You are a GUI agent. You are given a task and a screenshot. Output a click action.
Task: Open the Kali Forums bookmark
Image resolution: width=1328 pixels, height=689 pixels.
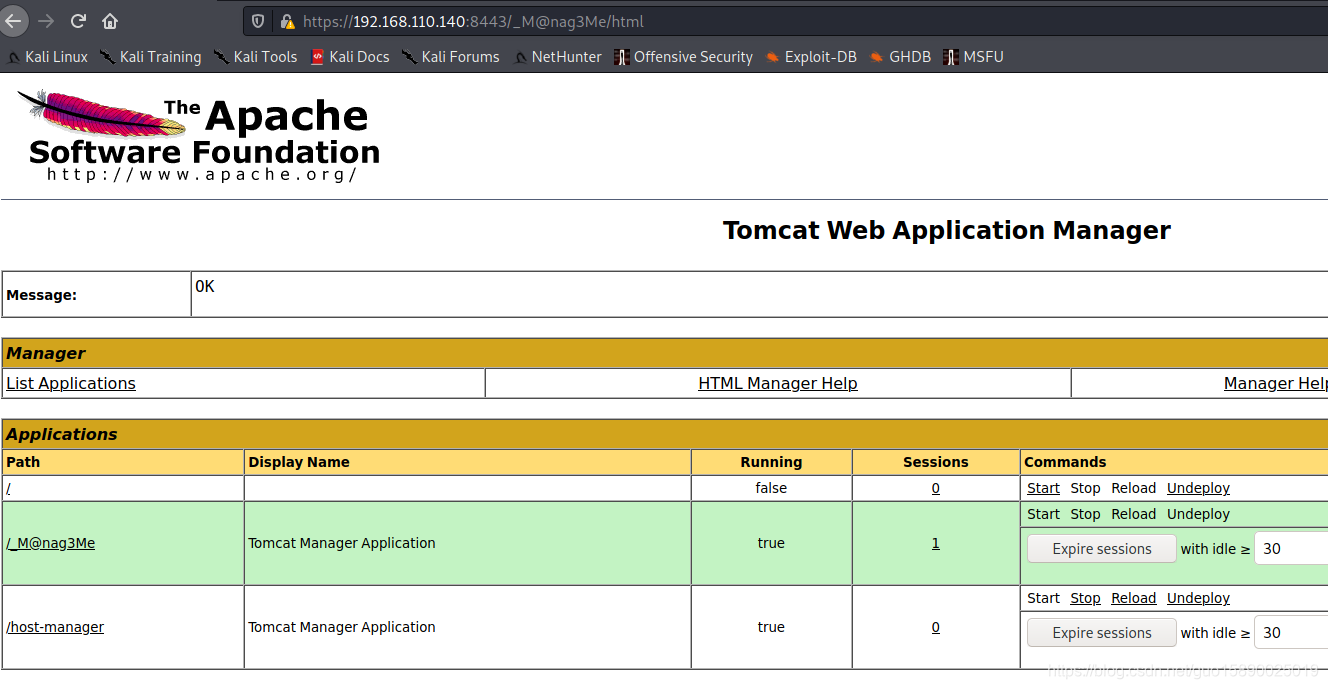click(x=451, y=57)
